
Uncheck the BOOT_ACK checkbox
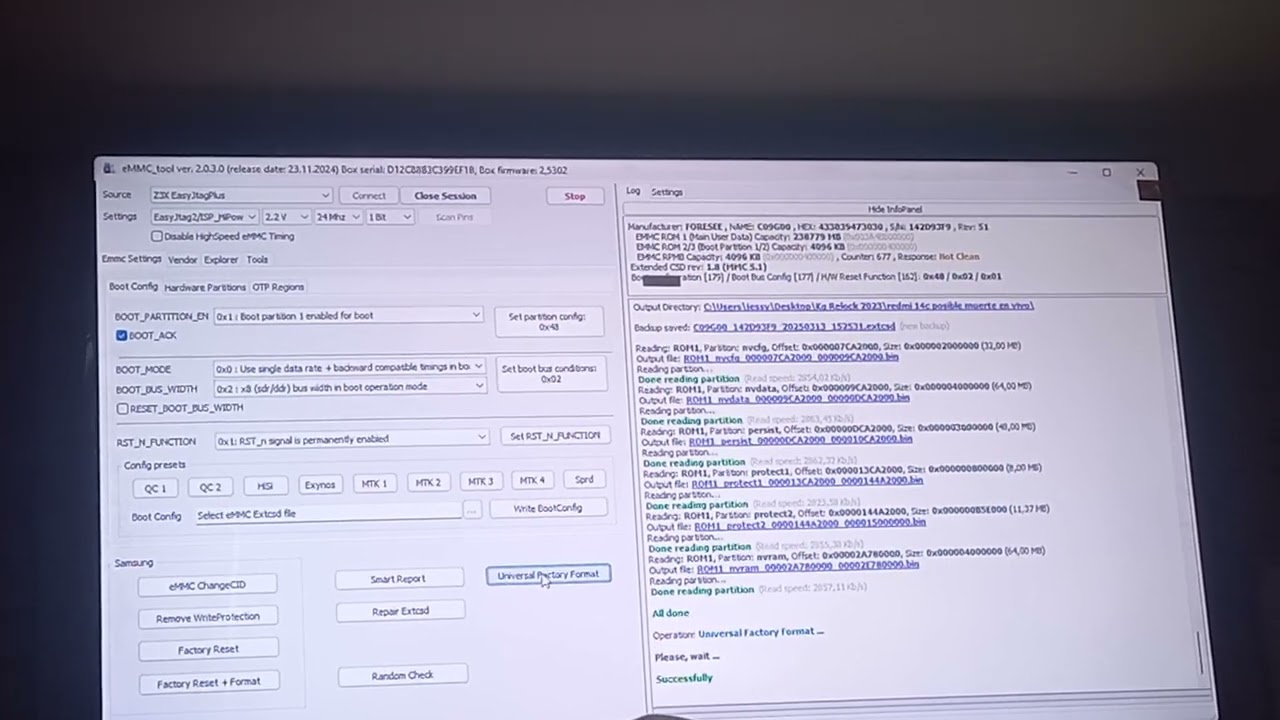point(121,335)
